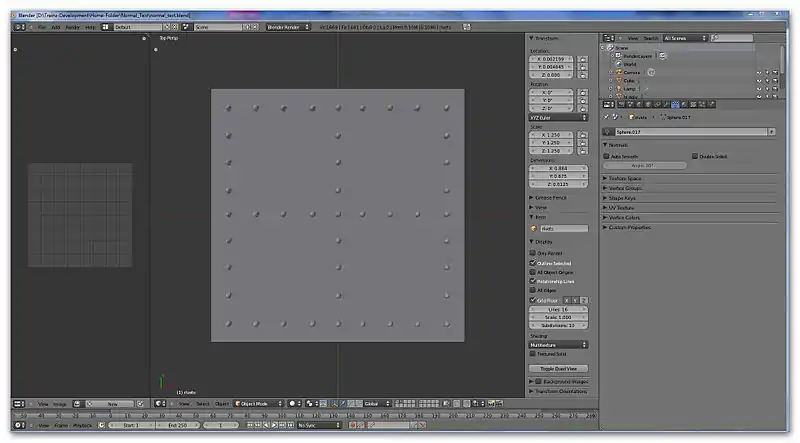The image size is (800, 443).
Task: Click the timeline editor type icon
Action: [x=17, y=425]
